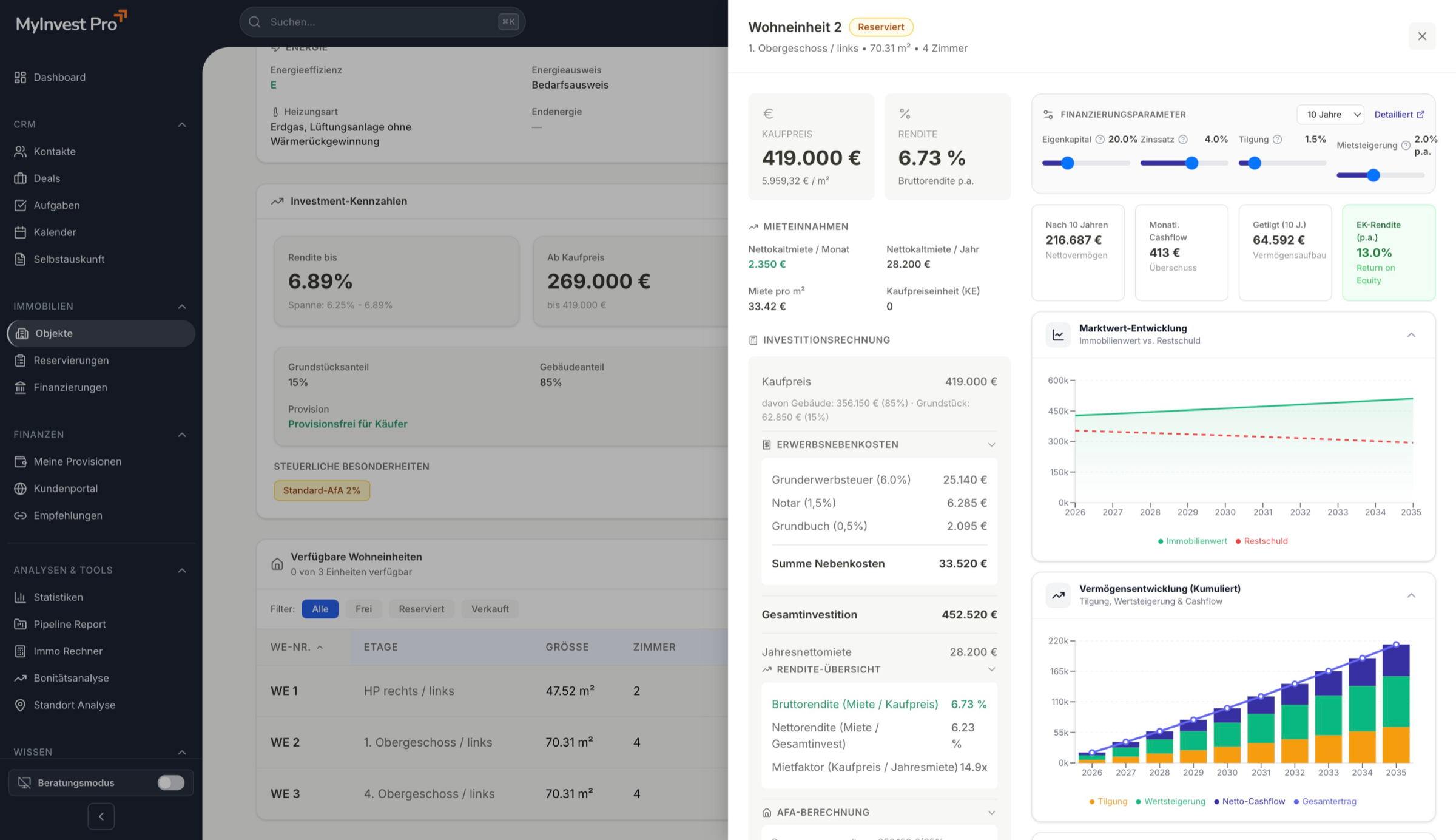Open the Finanzierungen section
Viewport: 1456px width, 840px height.
(70, 387)
